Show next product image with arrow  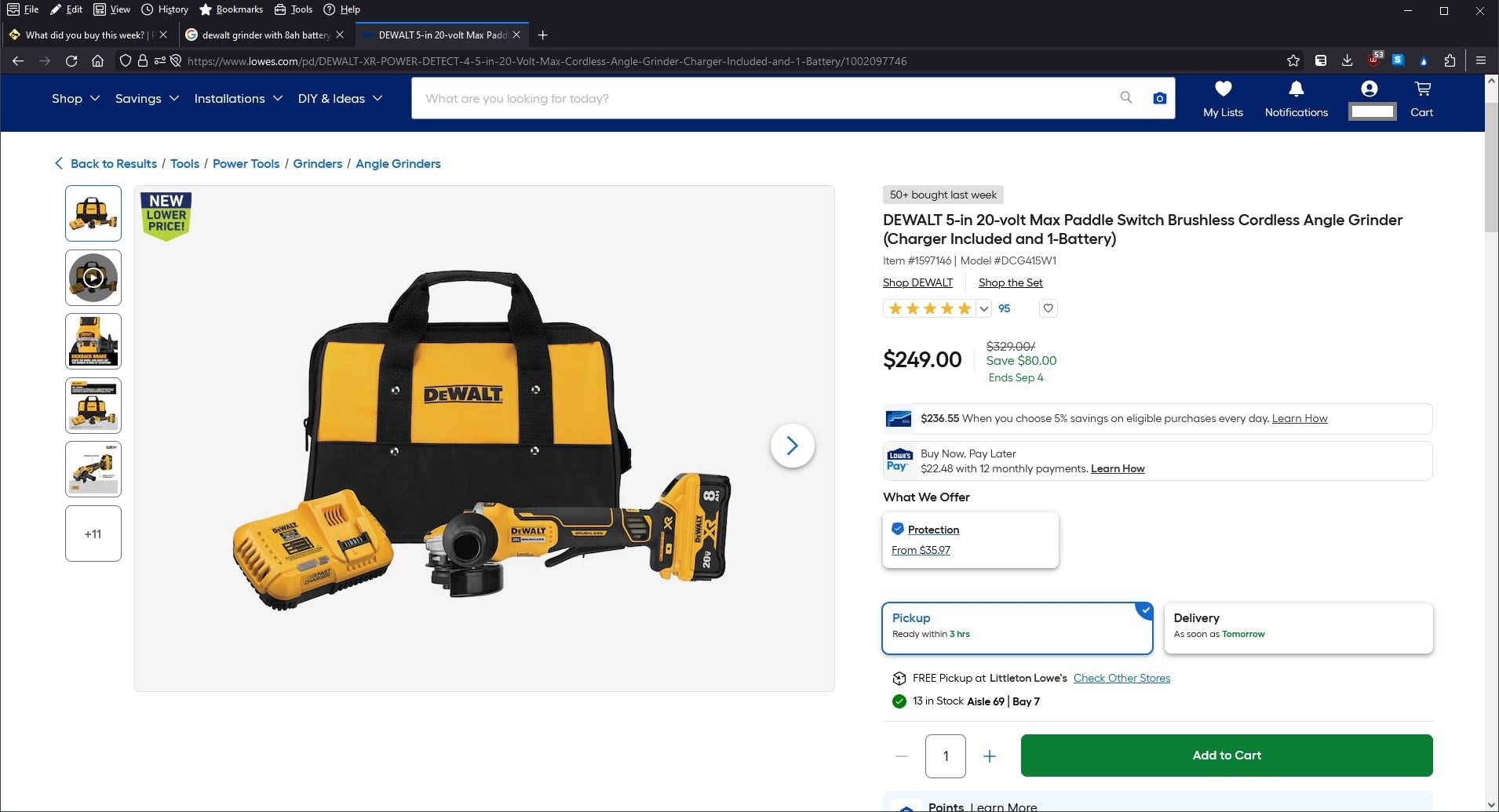792,446
